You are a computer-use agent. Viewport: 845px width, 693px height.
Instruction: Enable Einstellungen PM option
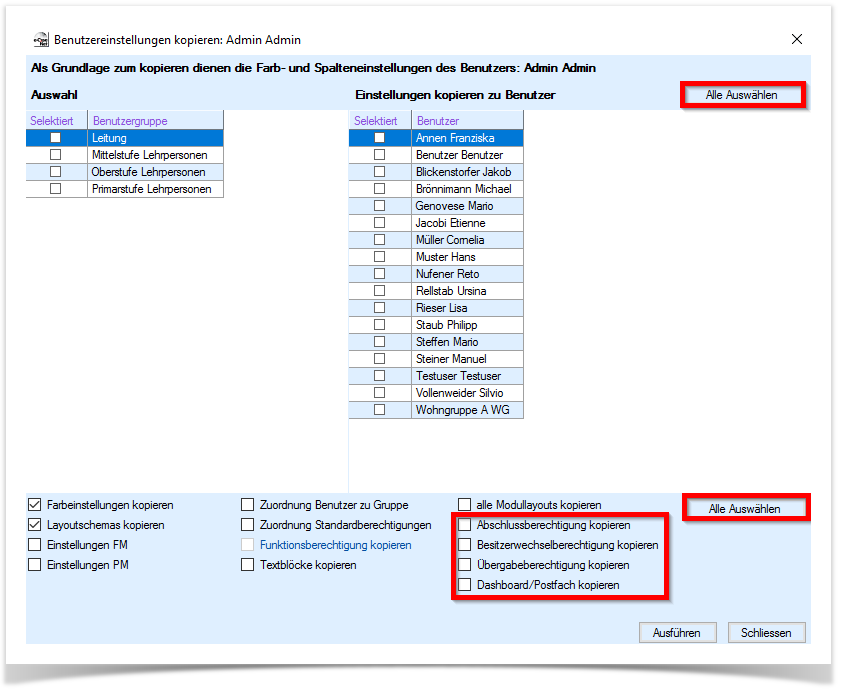pos(34,565)
